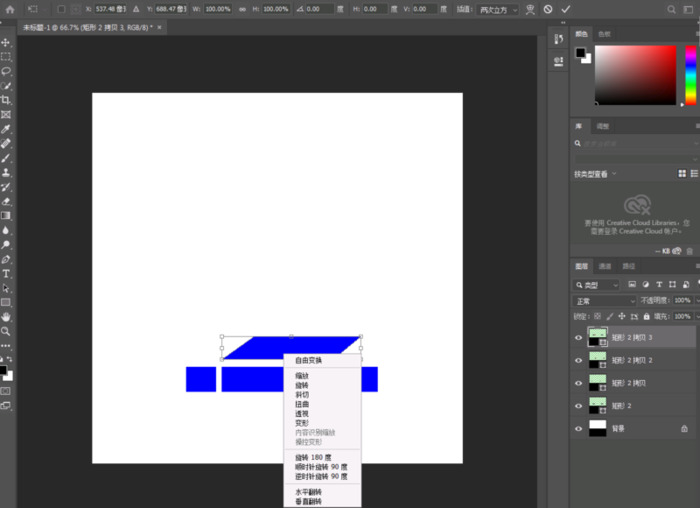Open the 正常 blend mode dropdown
Viewport: 700px width, 508px height.
(604, 300)
